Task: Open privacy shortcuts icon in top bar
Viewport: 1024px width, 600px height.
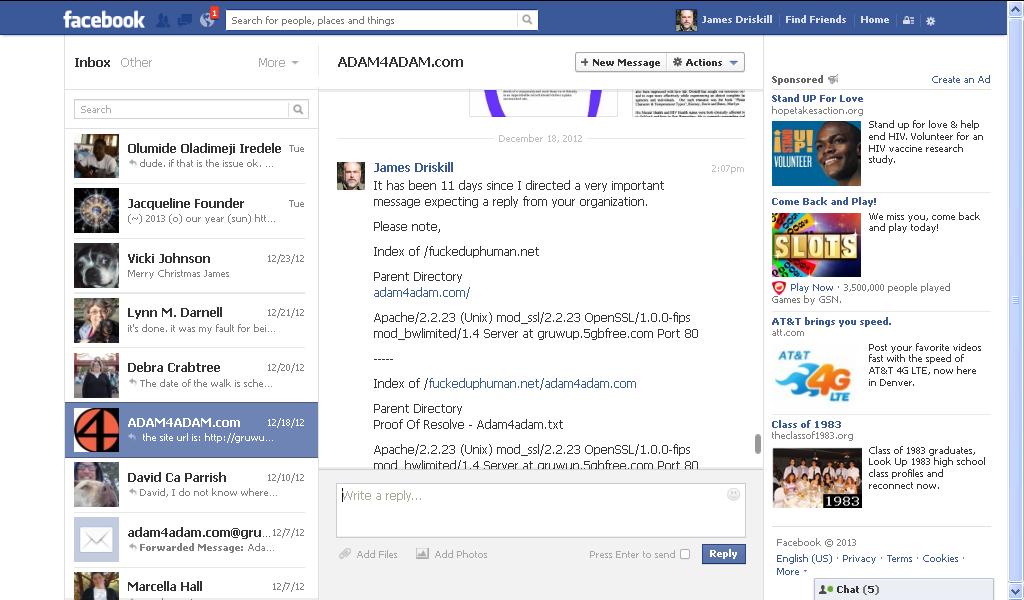Action: coord(908,20)
